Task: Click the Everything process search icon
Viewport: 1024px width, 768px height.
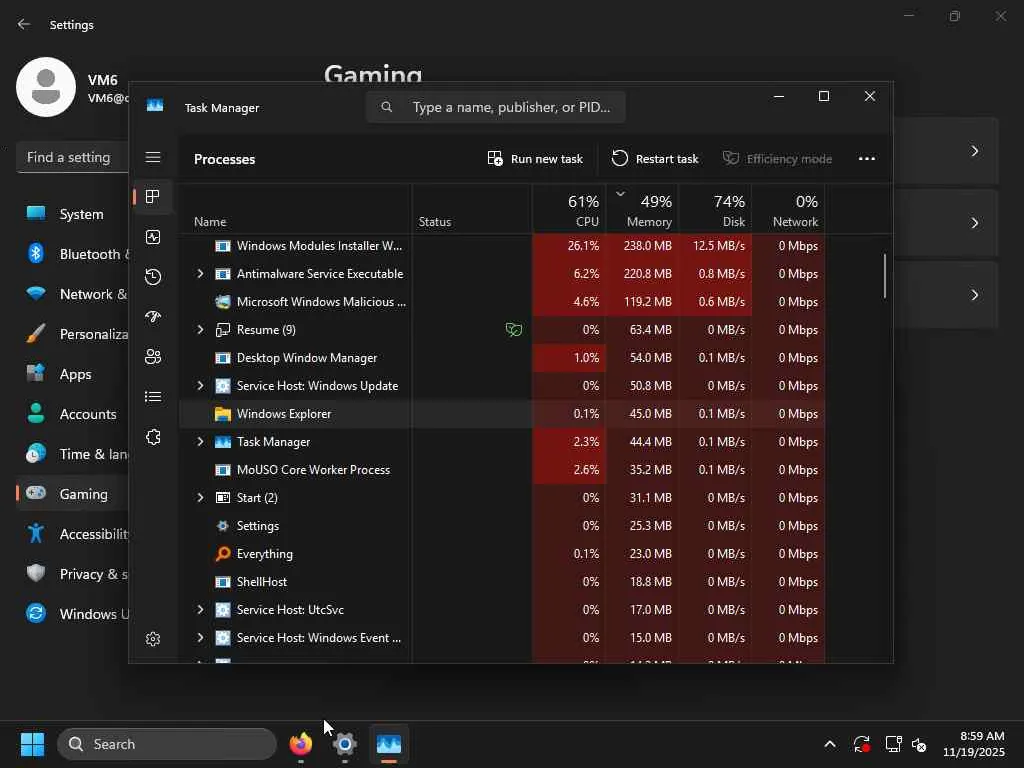Action: 223,554
